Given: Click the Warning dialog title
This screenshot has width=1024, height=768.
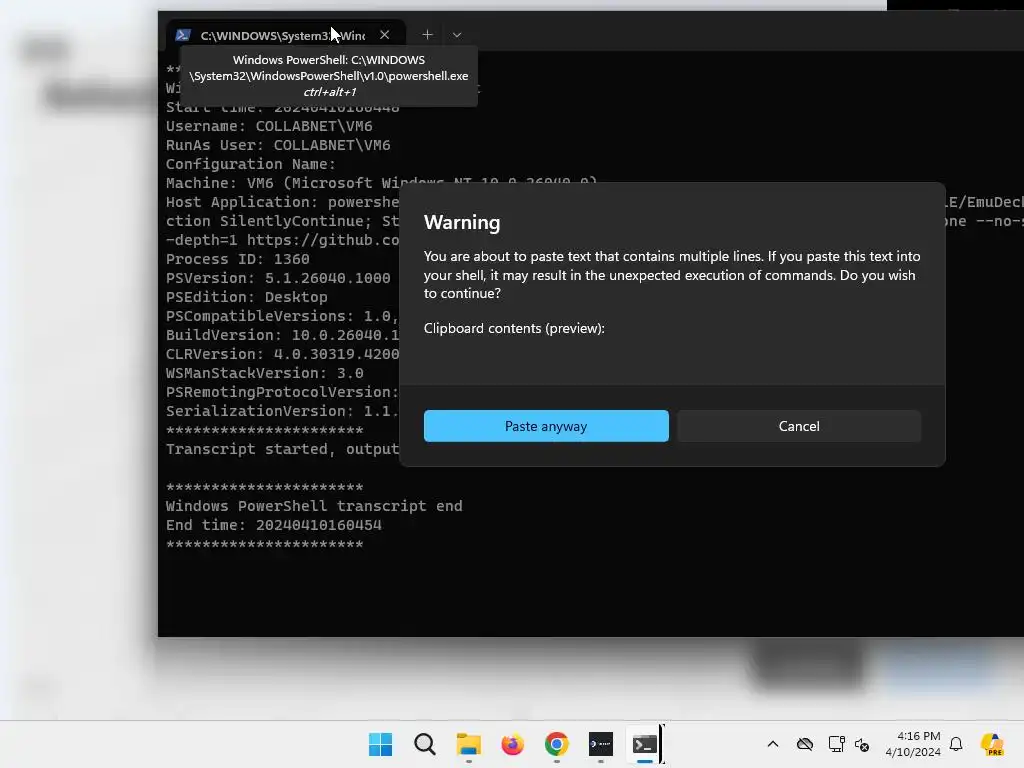Looking at the screenshot, I should click(x=462, y=222).
